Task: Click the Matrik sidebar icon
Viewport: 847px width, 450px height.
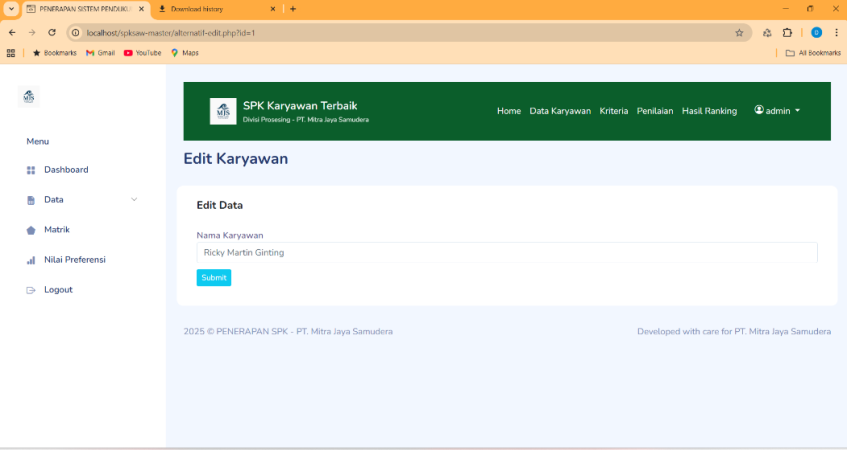Action: 31,230
